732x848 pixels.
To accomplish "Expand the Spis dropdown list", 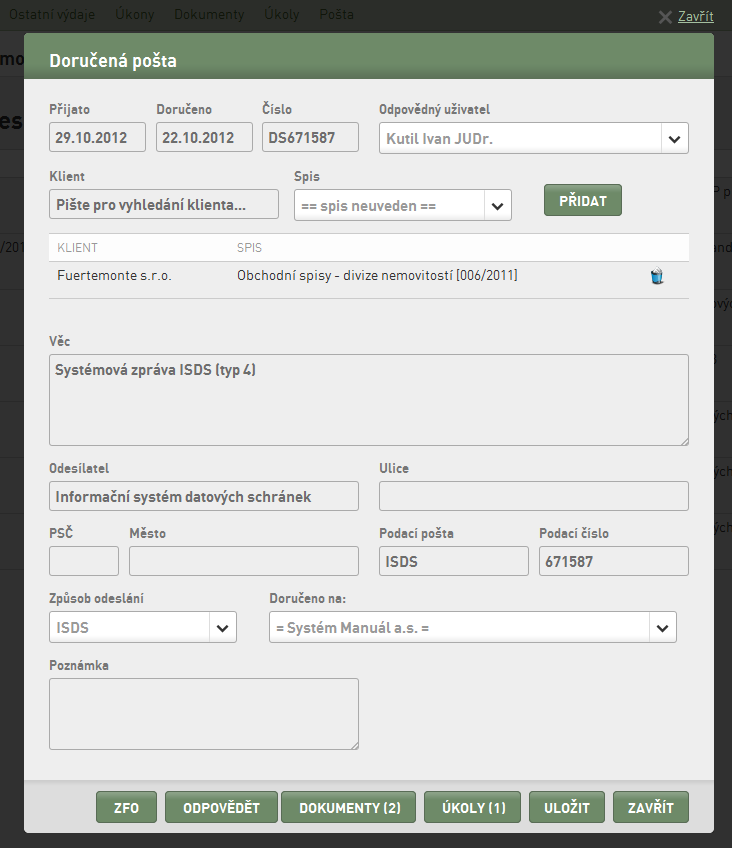I will (403, 206).
